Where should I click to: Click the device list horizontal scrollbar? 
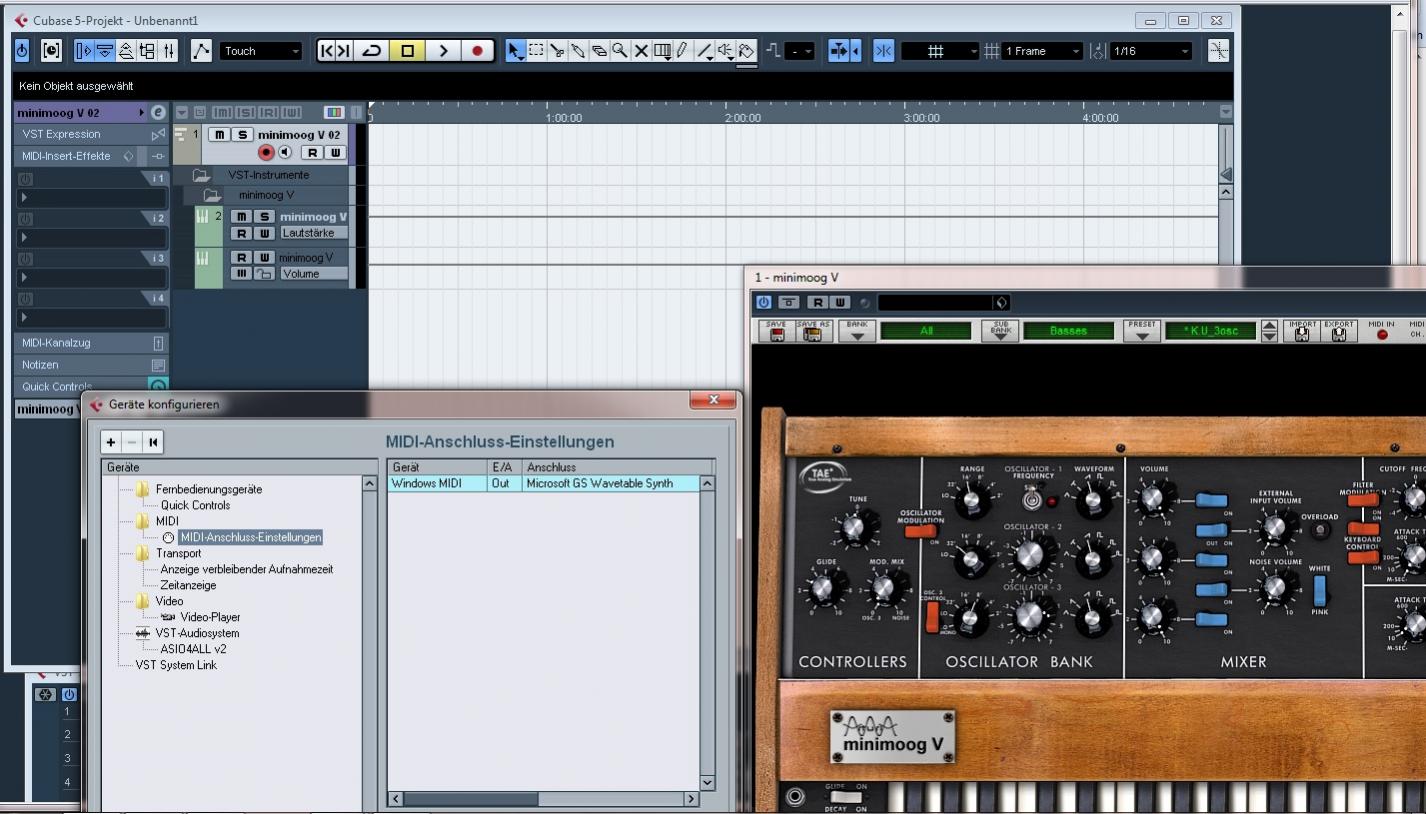point(544,799)
